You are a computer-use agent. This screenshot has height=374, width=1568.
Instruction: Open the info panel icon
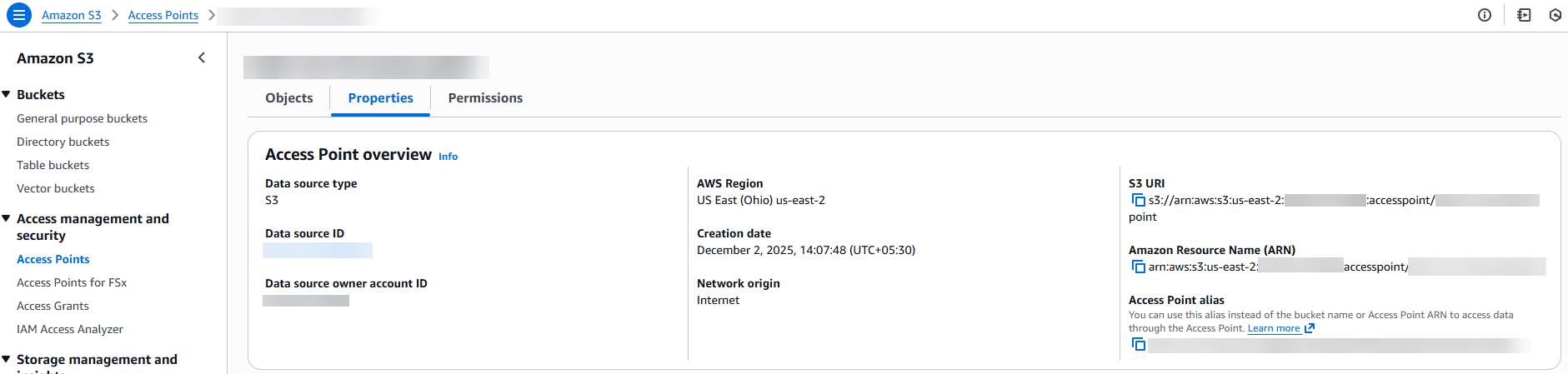point(1484,15)
